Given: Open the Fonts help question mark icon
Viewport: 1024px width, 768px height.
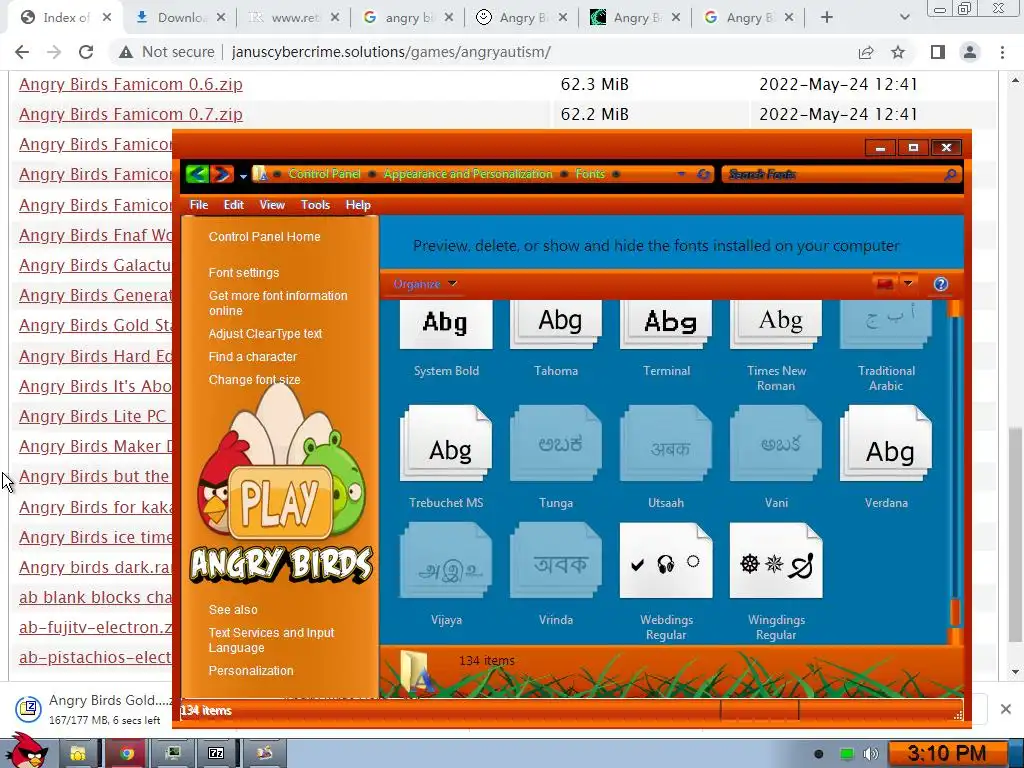Looking at the screenshot, I should [940, 284].
